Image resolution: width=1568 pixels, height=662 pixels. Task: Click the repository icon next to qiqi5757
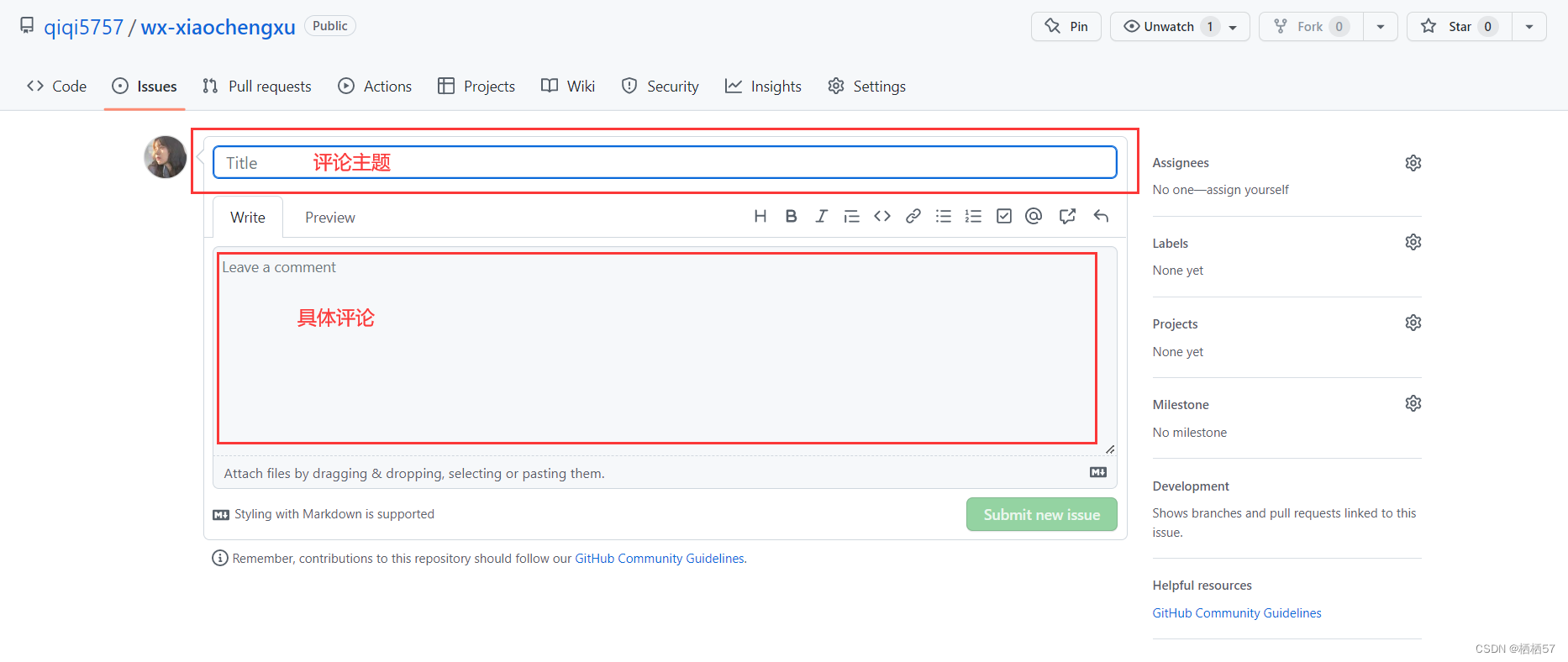(x=28, y=26)
